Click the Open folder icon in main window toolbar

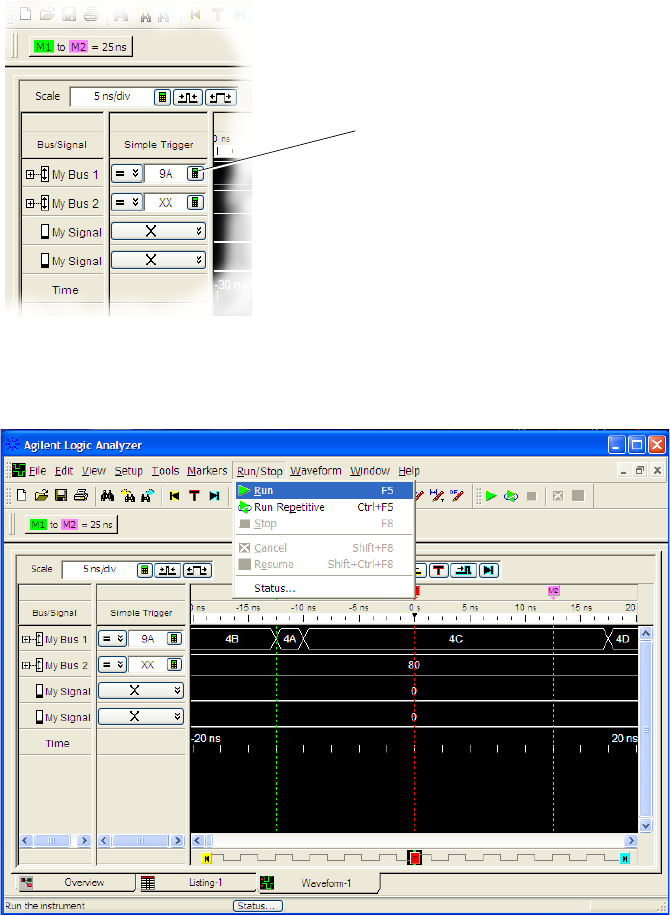click(41, 496)
